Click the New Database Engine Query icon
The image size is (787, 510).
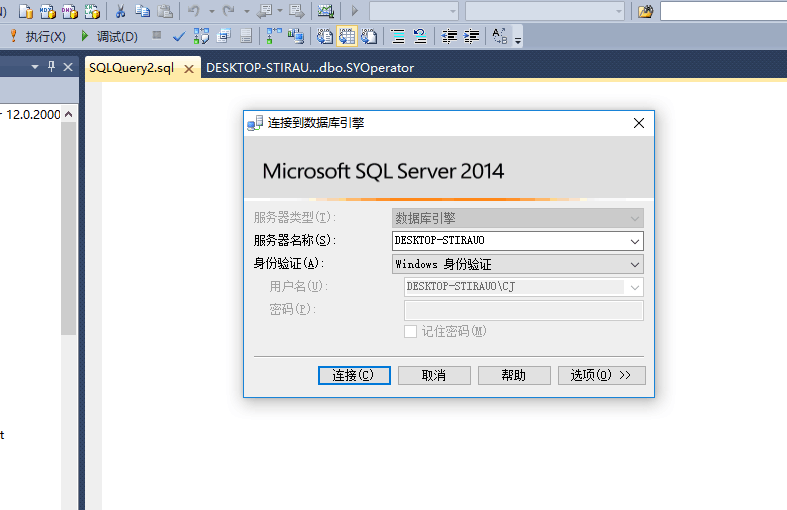(26, 11)
